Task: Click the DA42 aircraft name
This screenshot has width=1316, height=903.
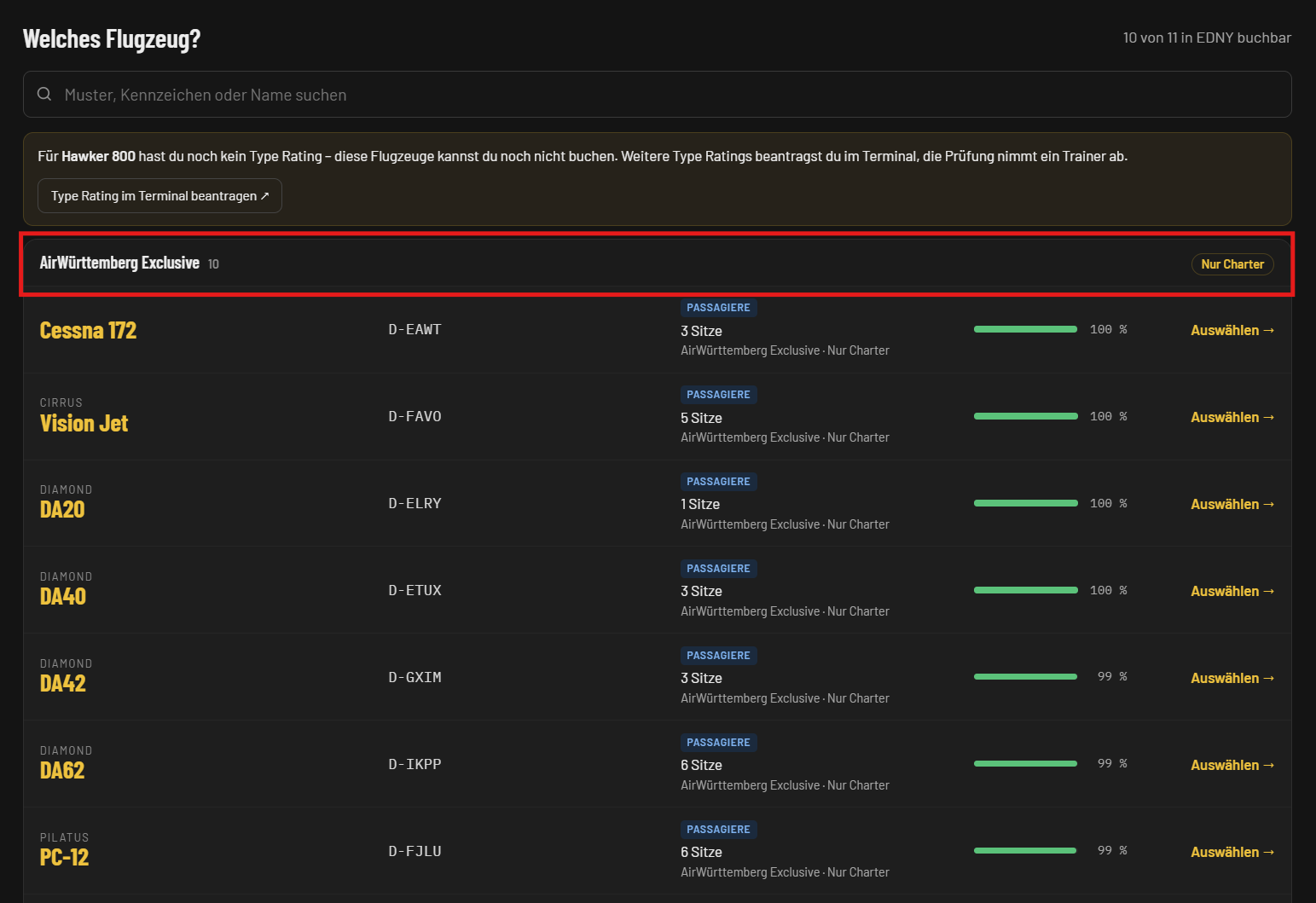Action: 62,684
